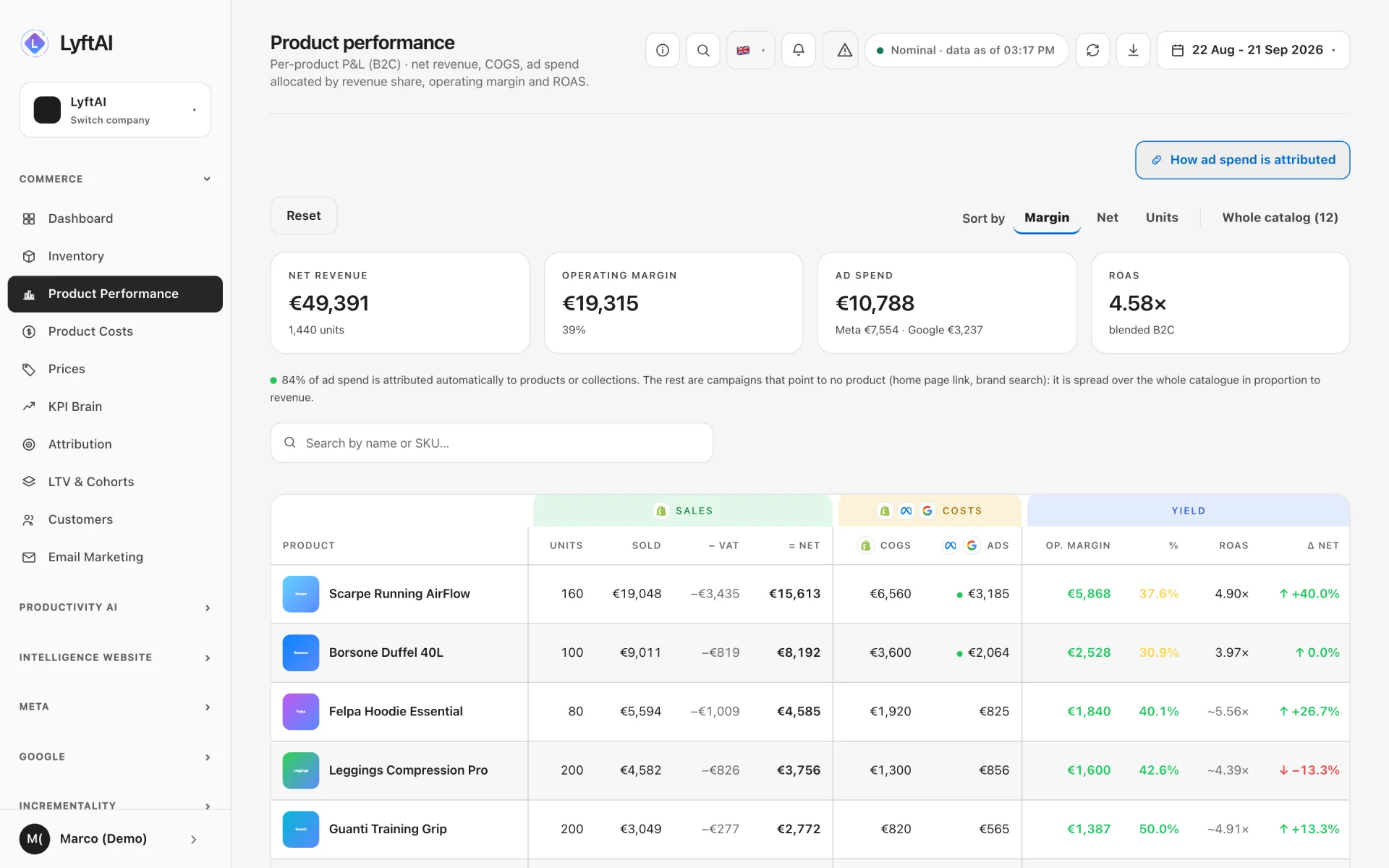Click the Felpa Hoodie Essential product thumbnail
1389x868 pixels.
point(301,712)
